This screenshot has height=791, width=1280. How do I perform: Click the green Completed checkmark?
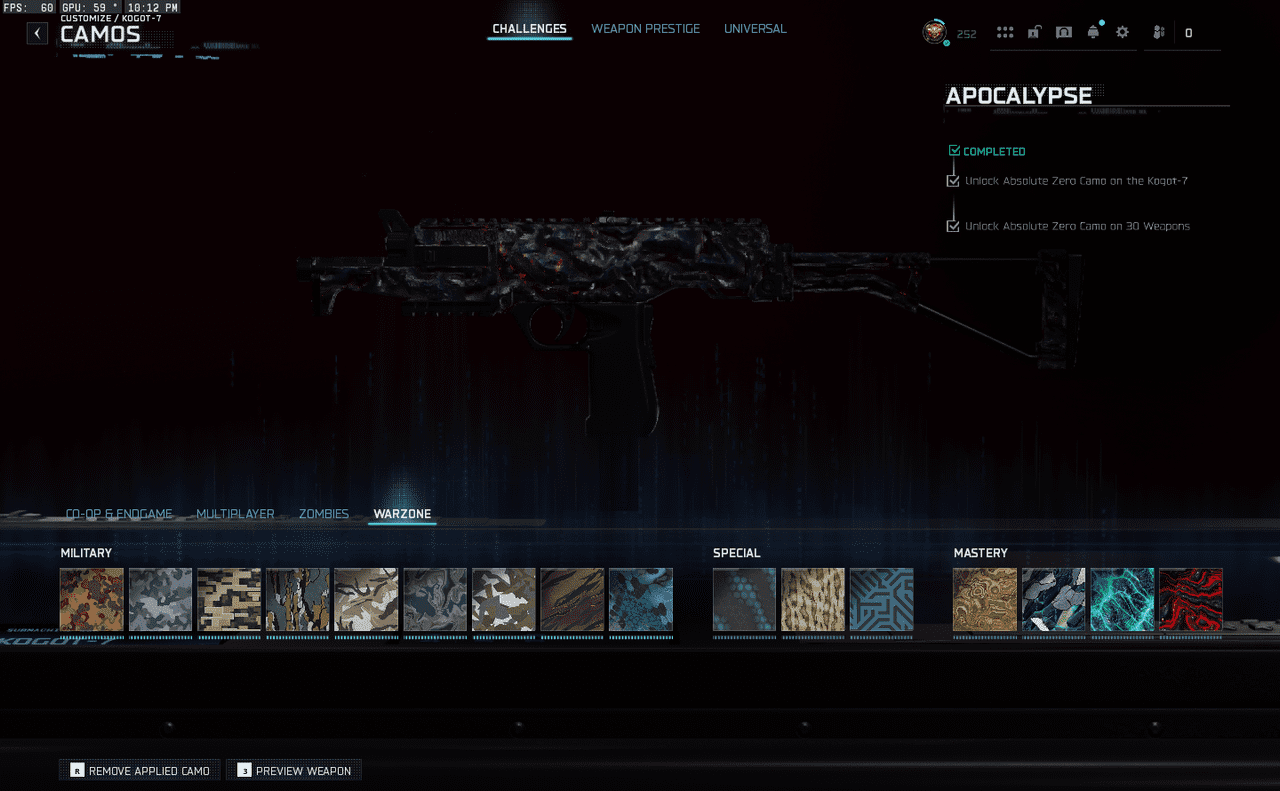[x=954, y=151]
